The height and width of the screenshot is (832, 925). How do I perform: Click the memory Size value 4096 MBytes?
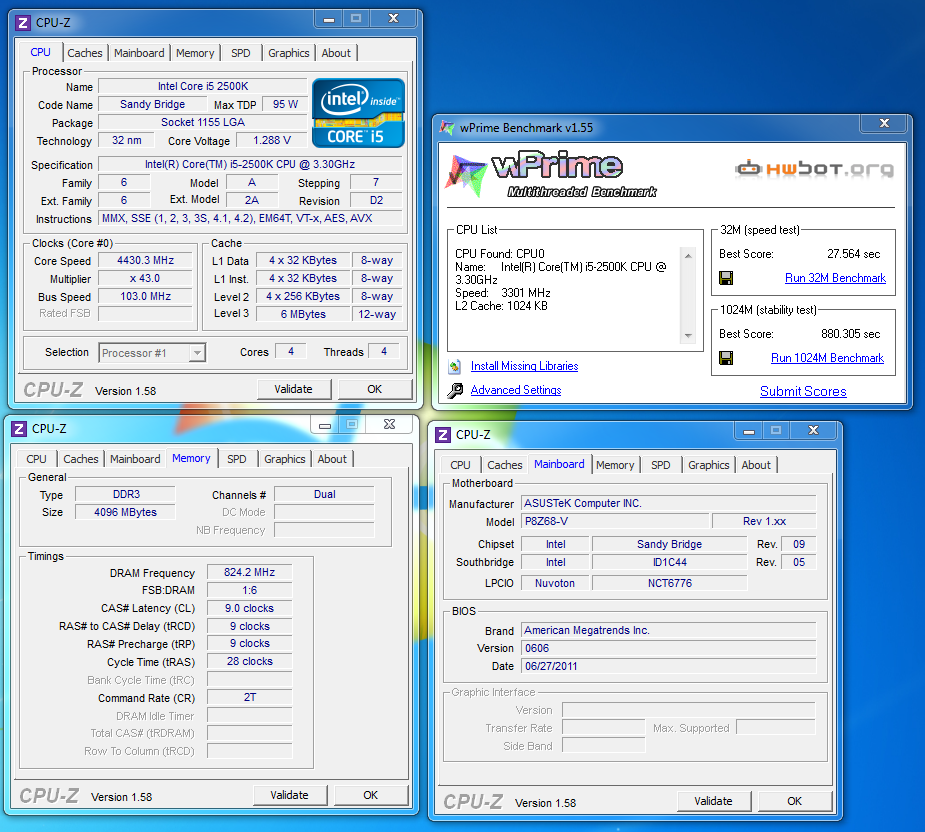(x=125, y=512)
